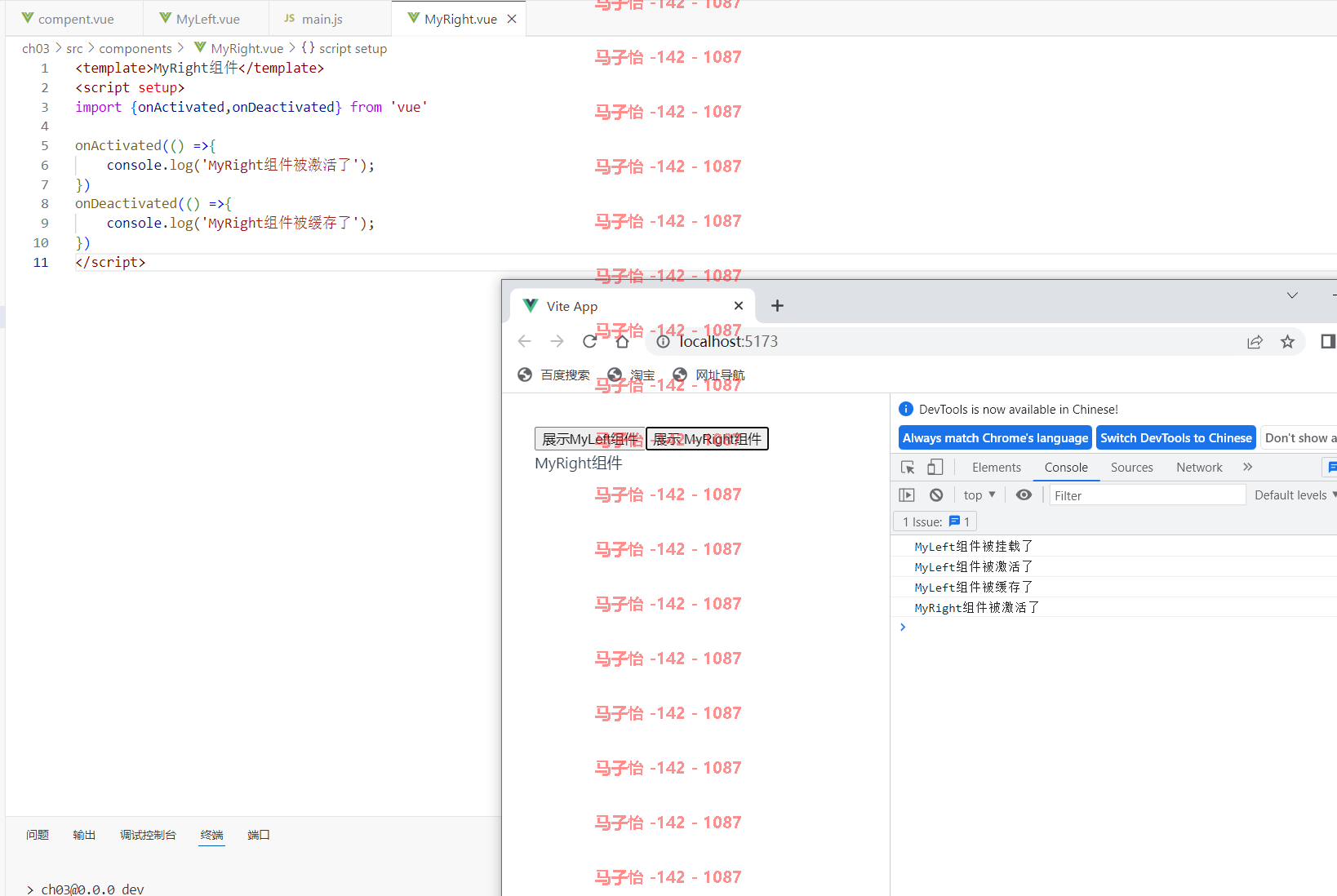Toggle the browser side panel icon

1328,341
